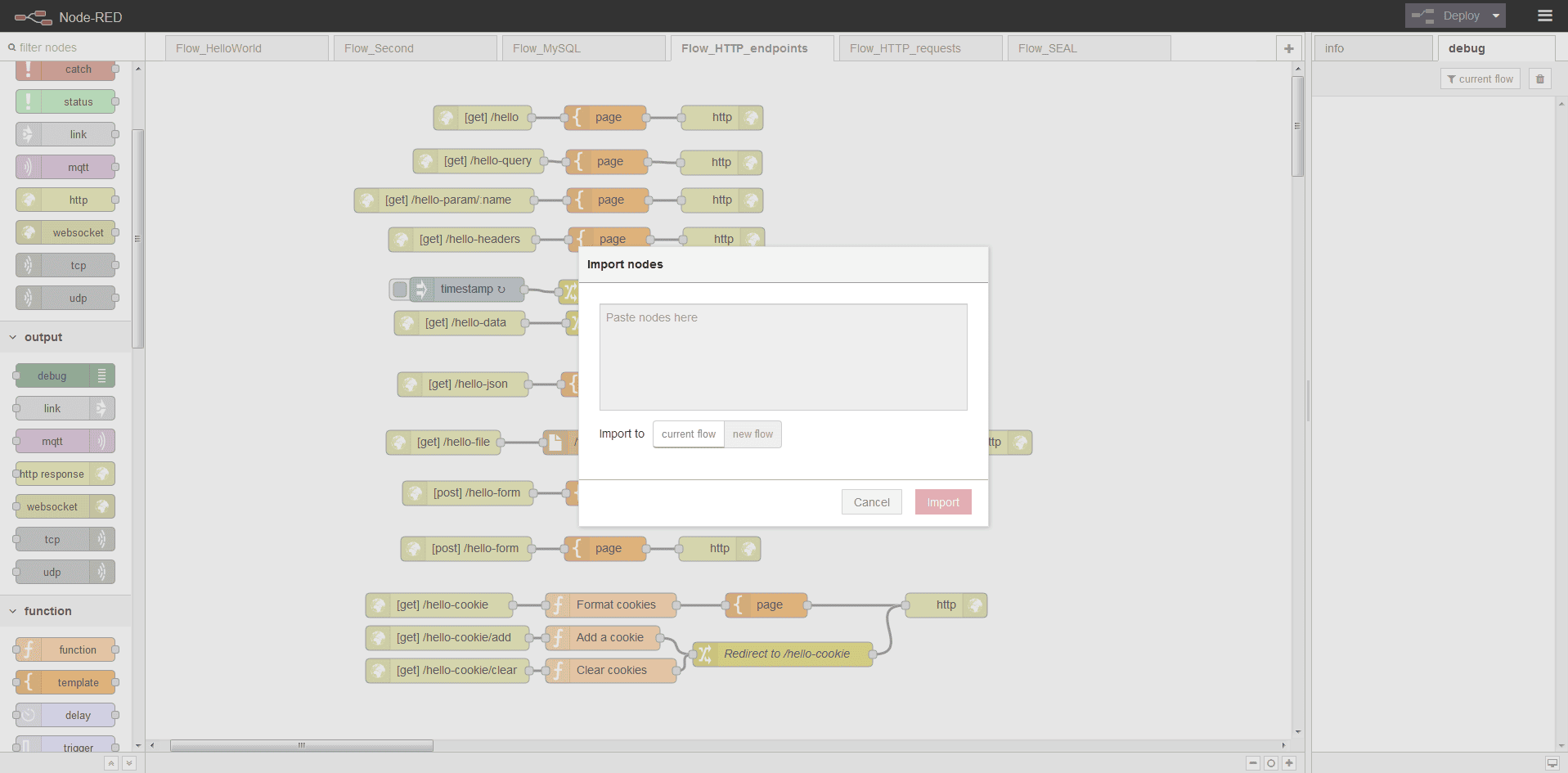This screenshot has width=1568, height=773.
Task: Reset zoom with circle icon in footer
Action: tap(1270, 763)
